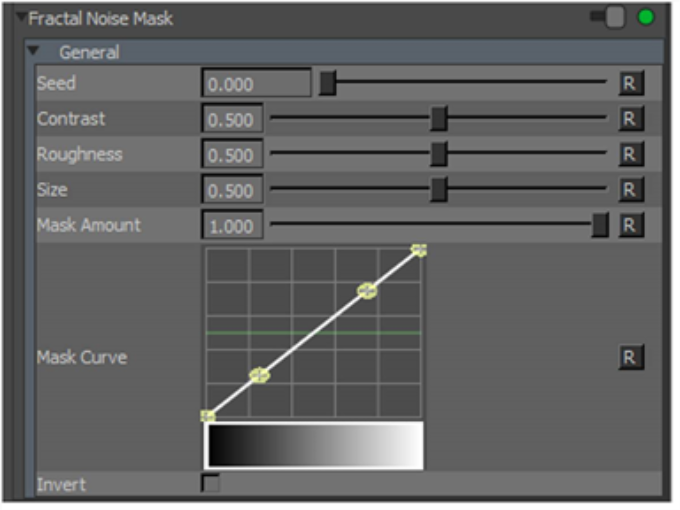This screenshot has height=510, width=680.
Task: Reset the Mask Curve with R button
Action: tap(629, 357)
